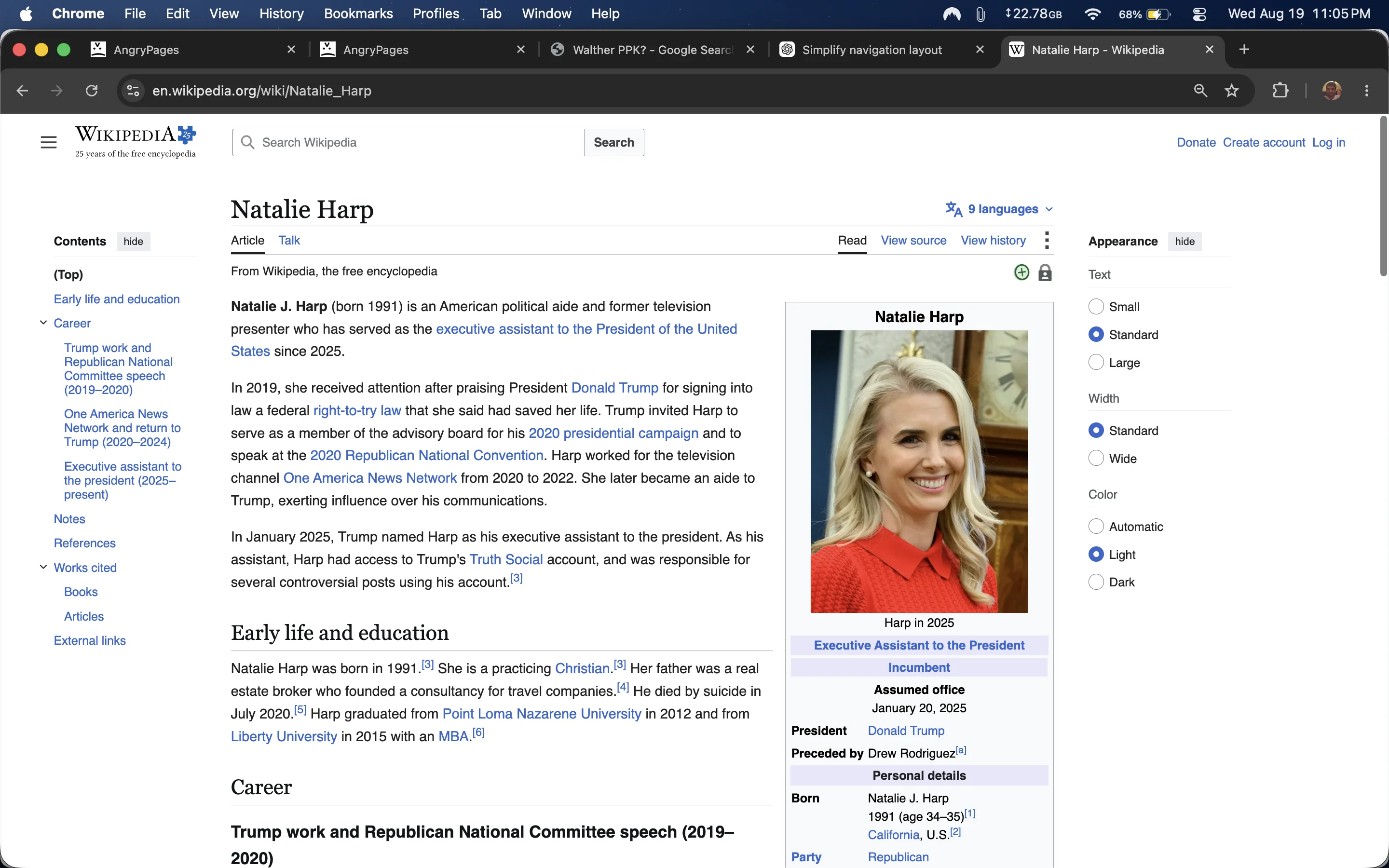Viewport: 1389px width, 868px height.
Task: Click the address bar URL
Action: [x=262, y=91]
